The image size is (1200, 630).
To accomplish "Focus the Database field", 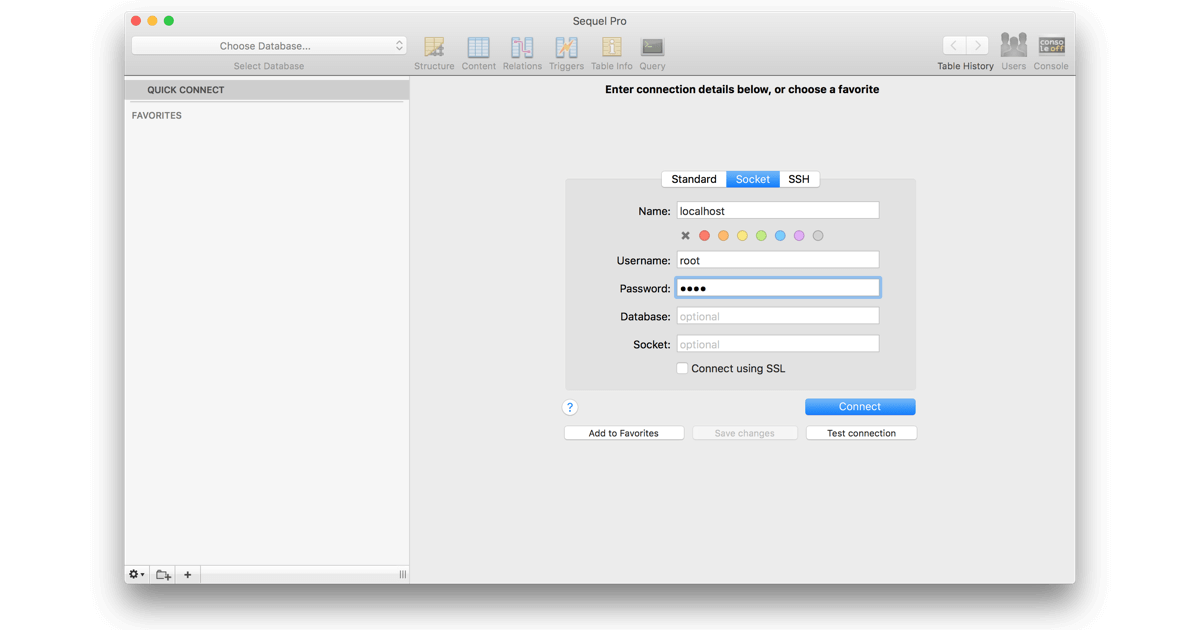I will click(778, 316).
